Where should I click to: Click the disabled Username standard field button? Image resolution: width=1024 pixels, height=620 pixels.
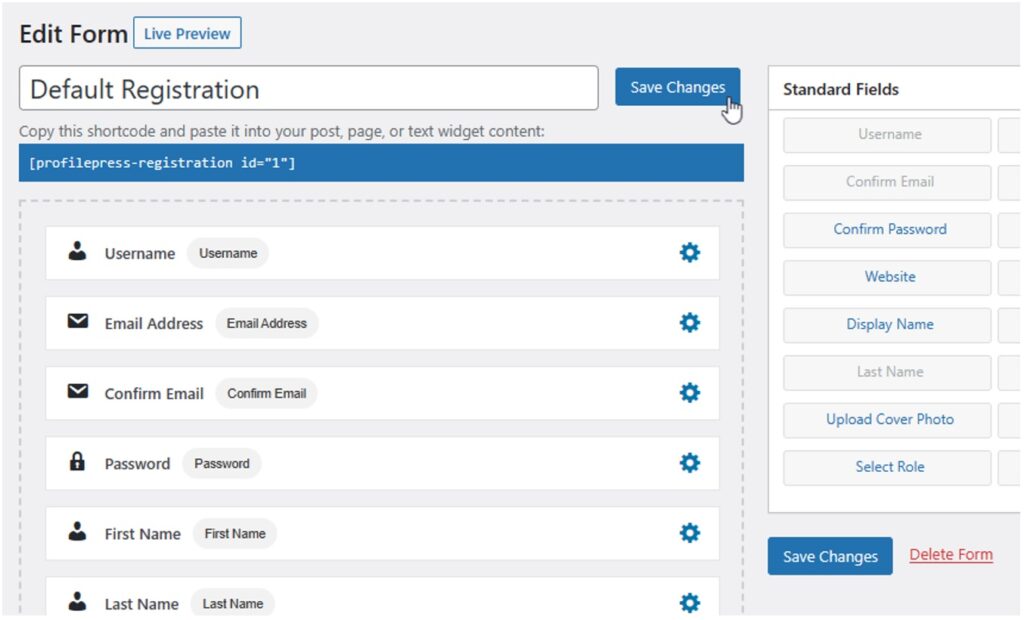click(887, 135)
